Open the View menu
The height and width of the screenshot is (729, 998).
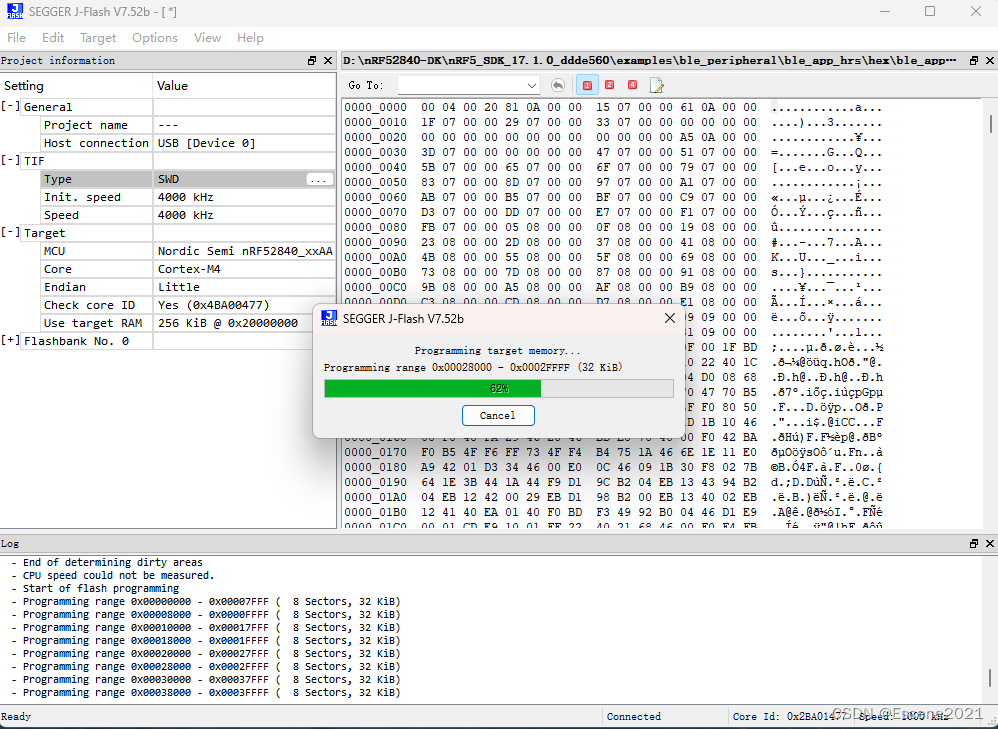pos(207,38)
